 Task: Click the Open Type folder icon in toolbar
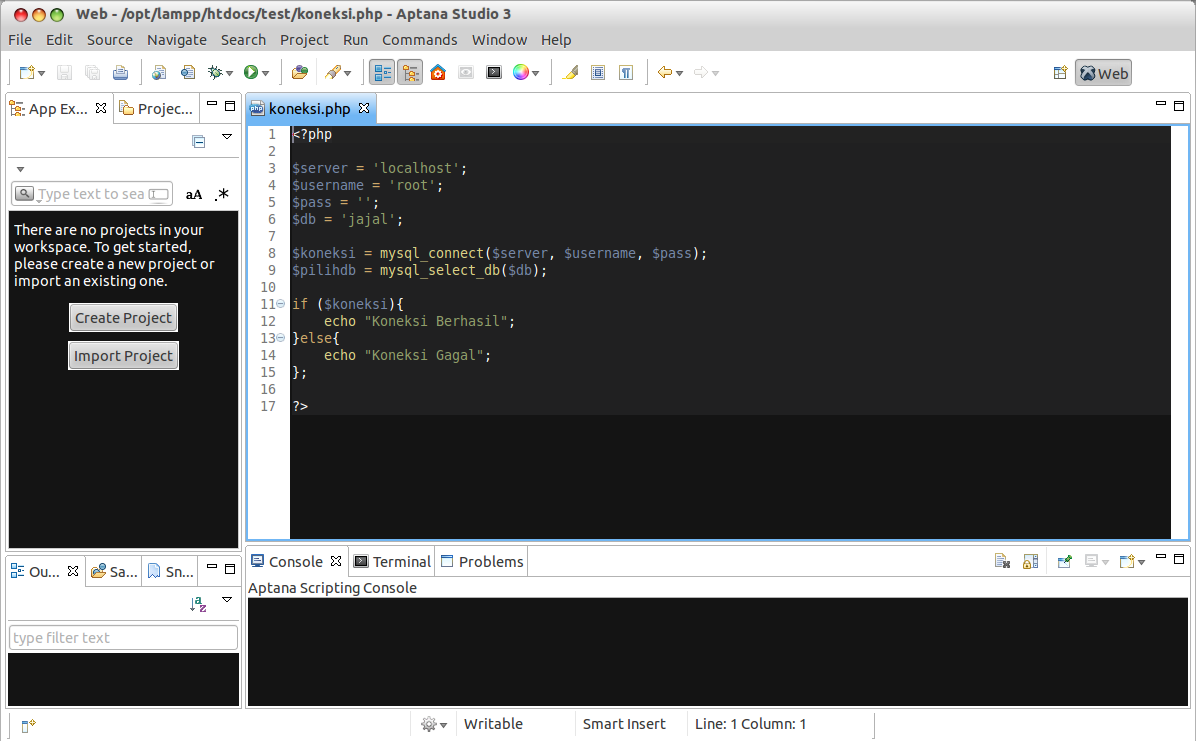(x=300, y=72)
